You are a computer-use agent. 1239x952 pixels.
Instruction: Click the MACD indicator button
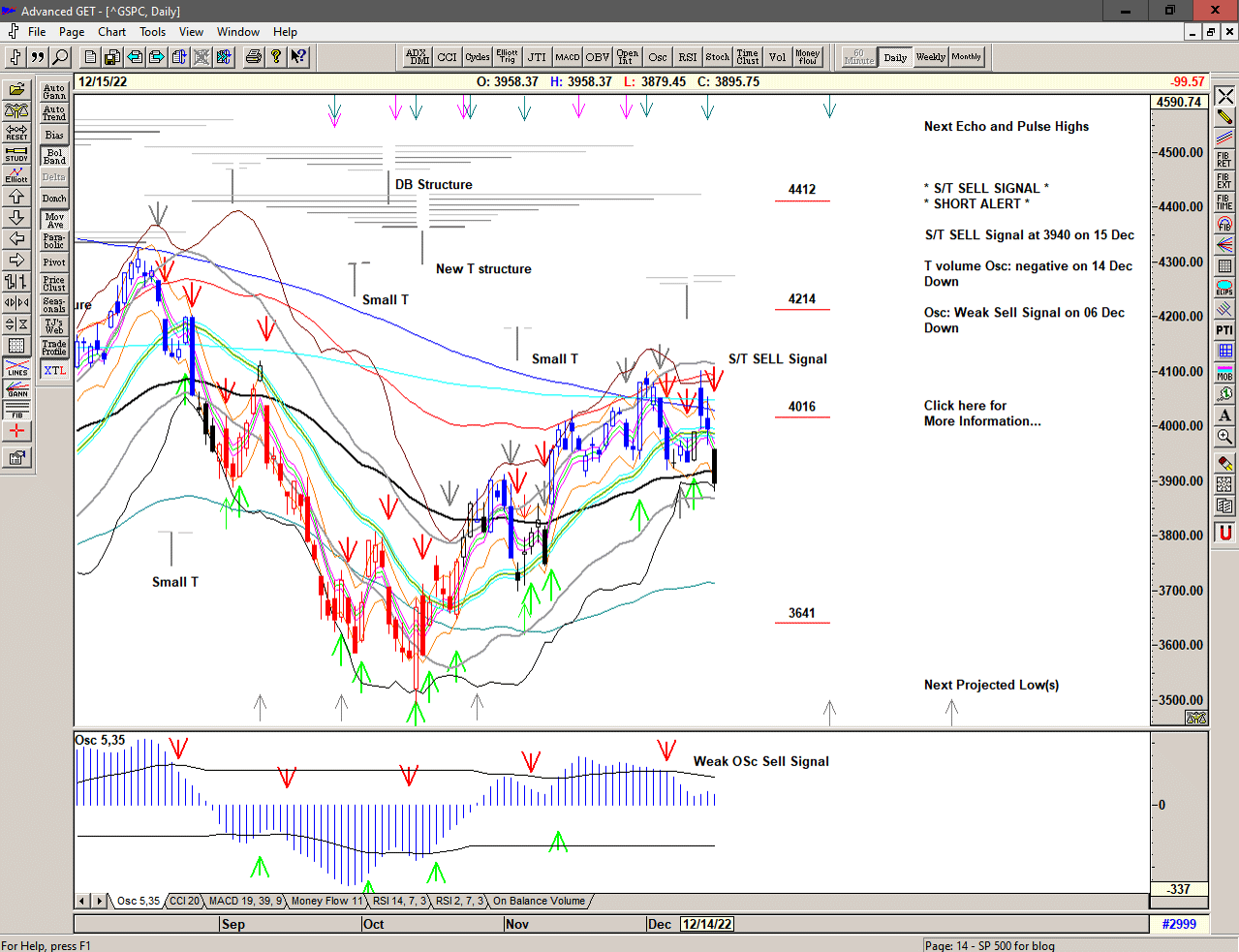click(x=567, y=57)
